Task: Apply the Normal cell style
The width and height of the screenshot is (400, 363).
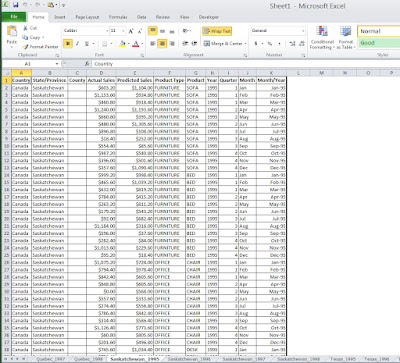Action: tap(379, 31)
